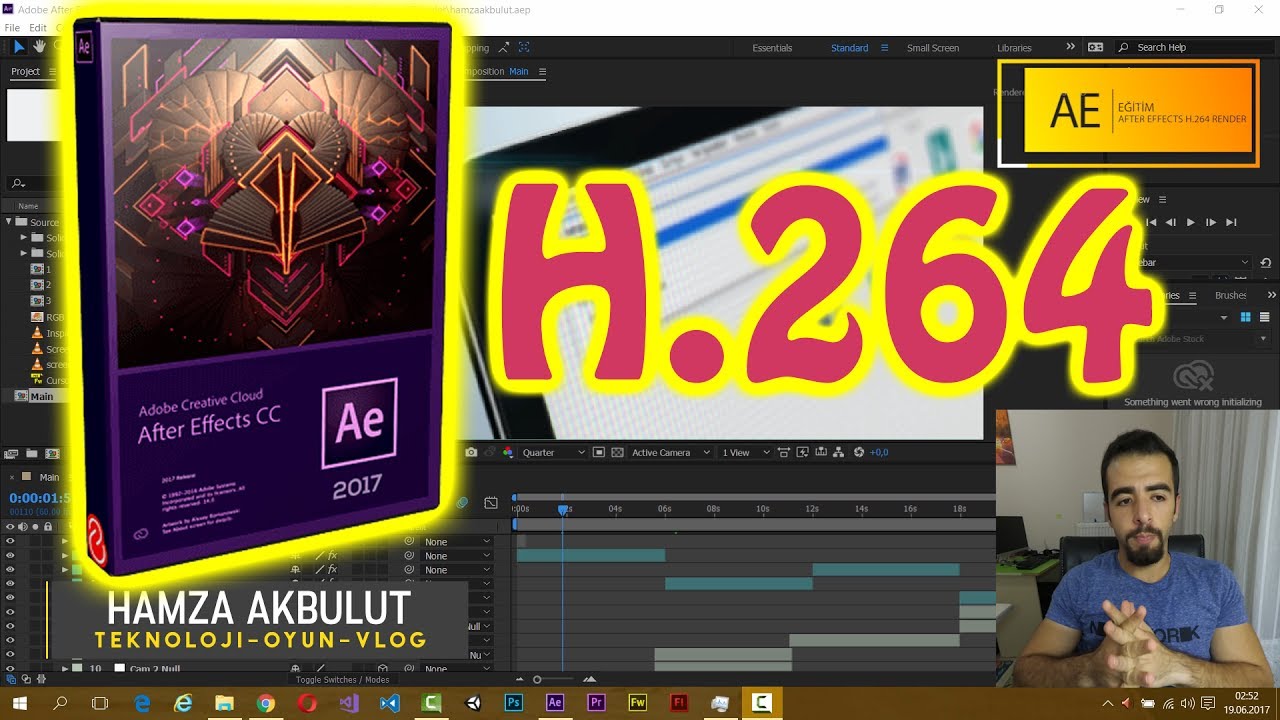Toggle visibility of Cam 2 Null layer
The height and width of the screenshot is (720, 1280).
[10, 668]
